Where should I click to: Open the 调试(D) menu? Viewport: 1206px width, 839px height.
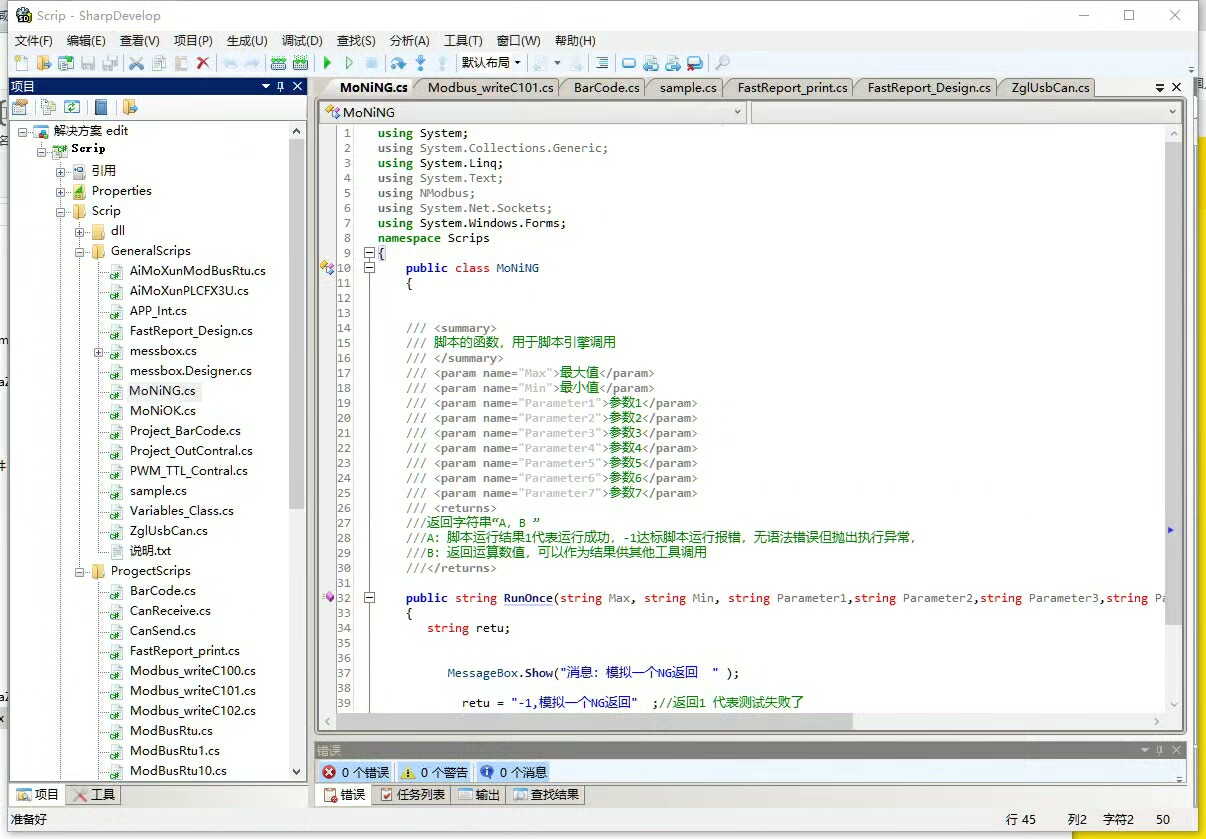click(x=302, y=41)
